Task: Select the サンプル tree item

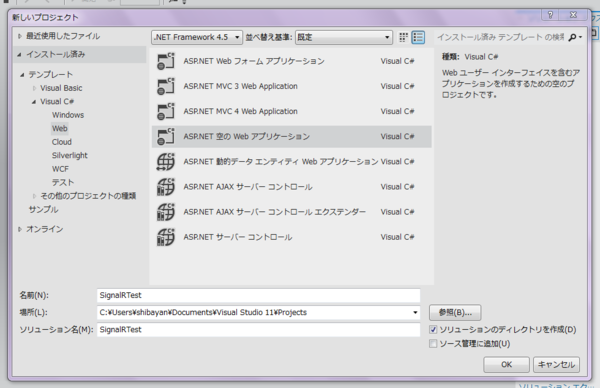Action: (43, 209)
